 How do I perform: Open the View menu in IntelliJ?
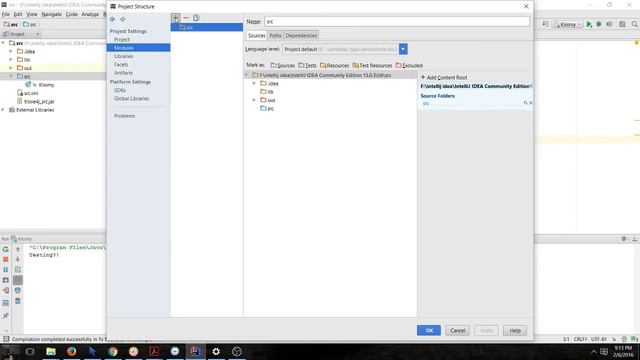pos(32,14)
